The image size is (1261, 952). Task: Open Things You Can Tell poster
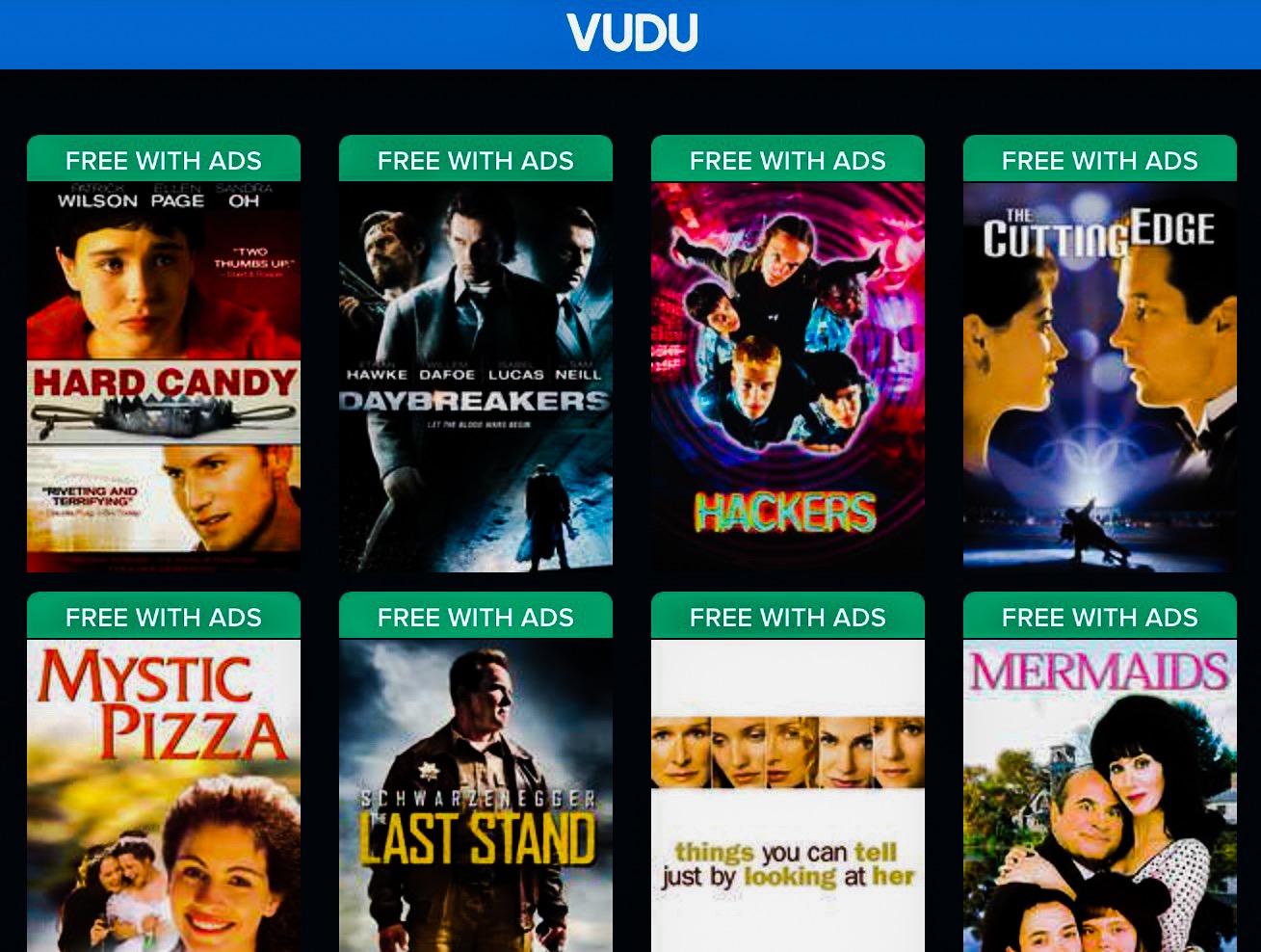tap(788, 795)
